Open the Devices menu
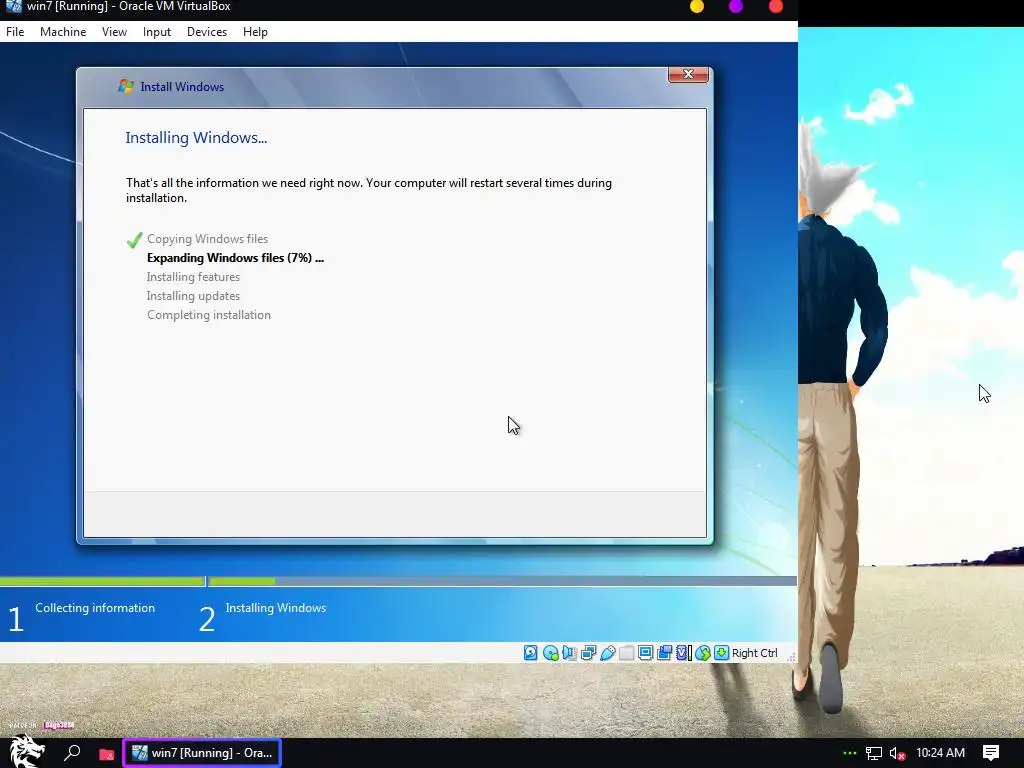 207,32
